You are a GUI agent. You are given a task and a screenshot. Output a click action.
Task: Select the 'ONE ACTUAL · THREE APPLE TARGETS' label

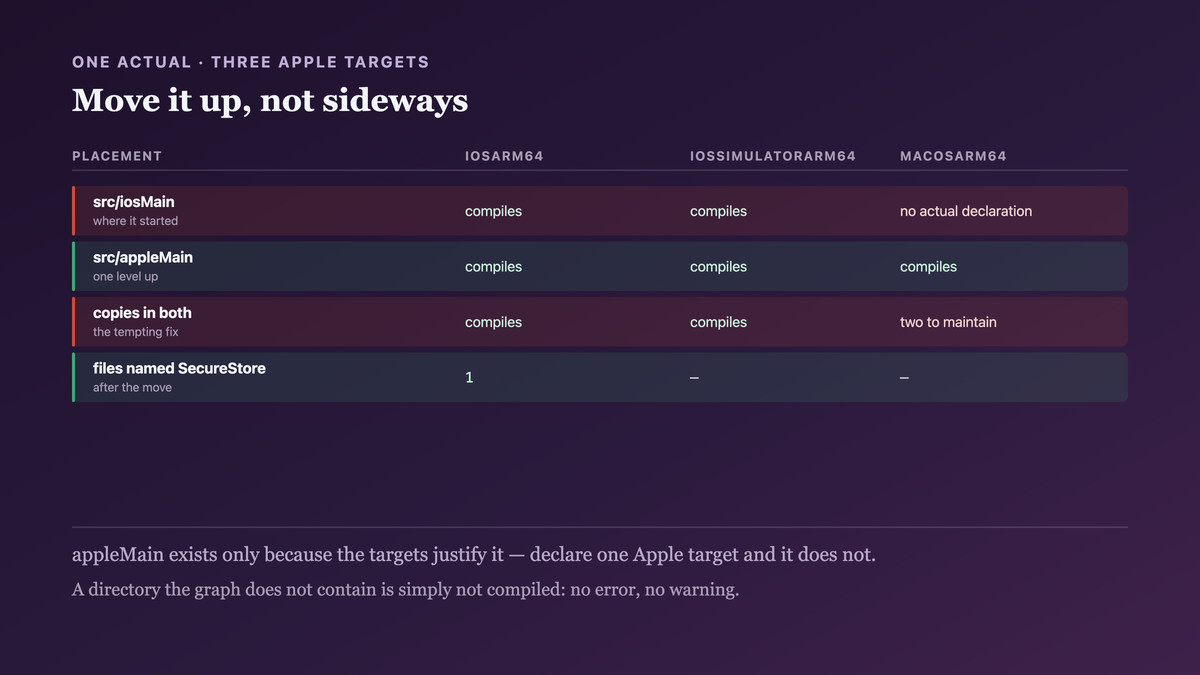point(251,62)
